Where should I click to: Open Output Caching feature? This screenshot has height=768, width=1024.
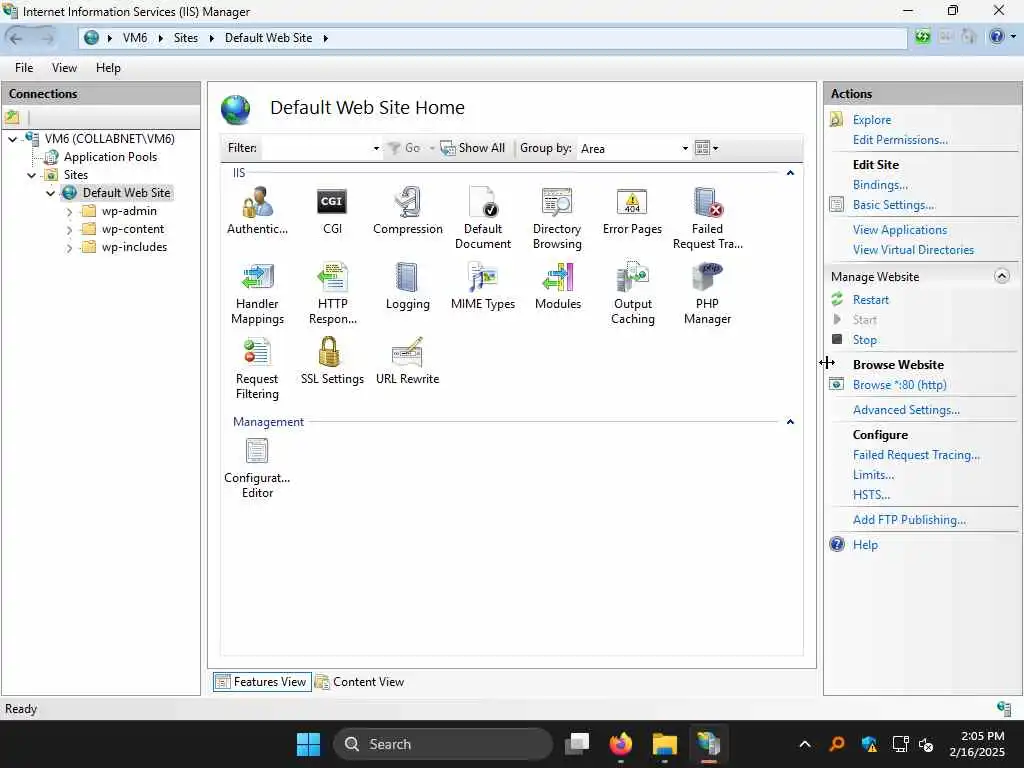tap(632, 293)
